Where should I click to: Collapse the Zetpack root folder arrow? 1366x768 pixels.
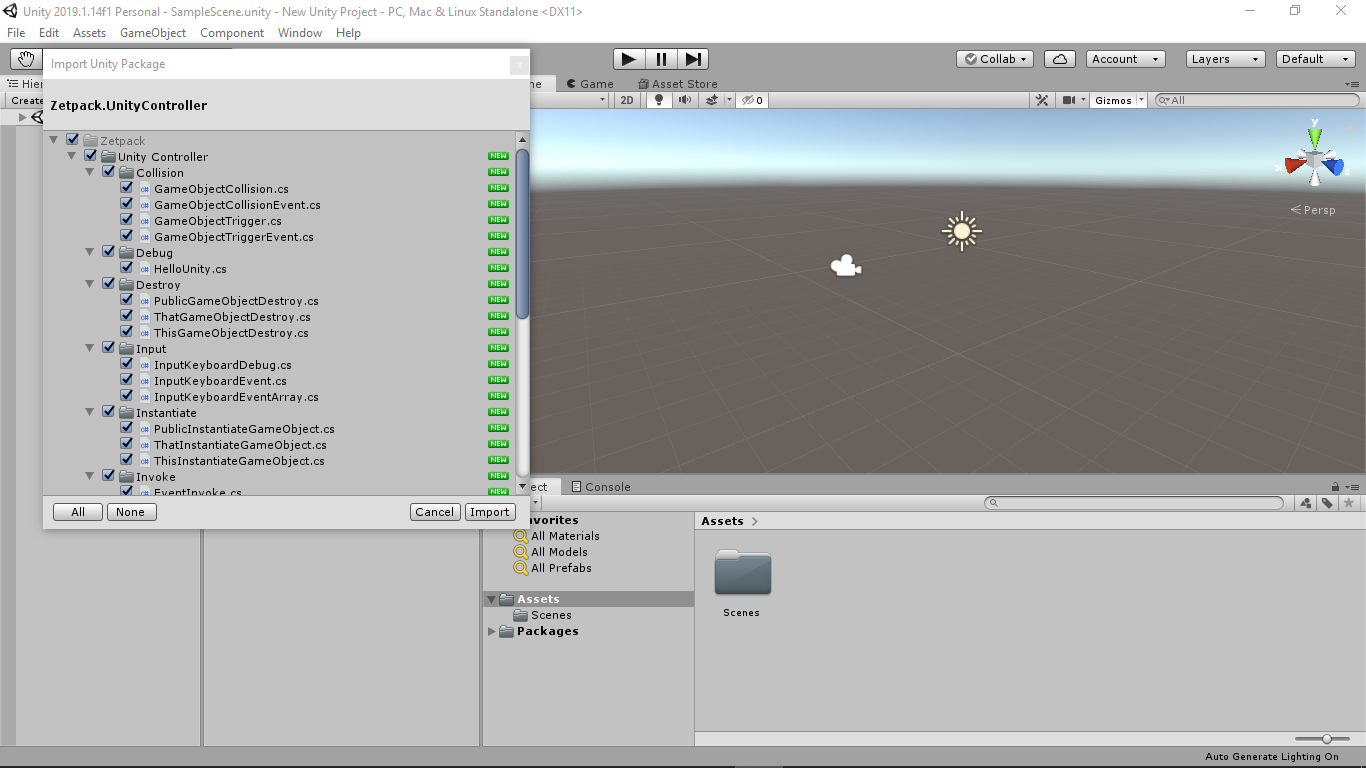tap(54, 140)
